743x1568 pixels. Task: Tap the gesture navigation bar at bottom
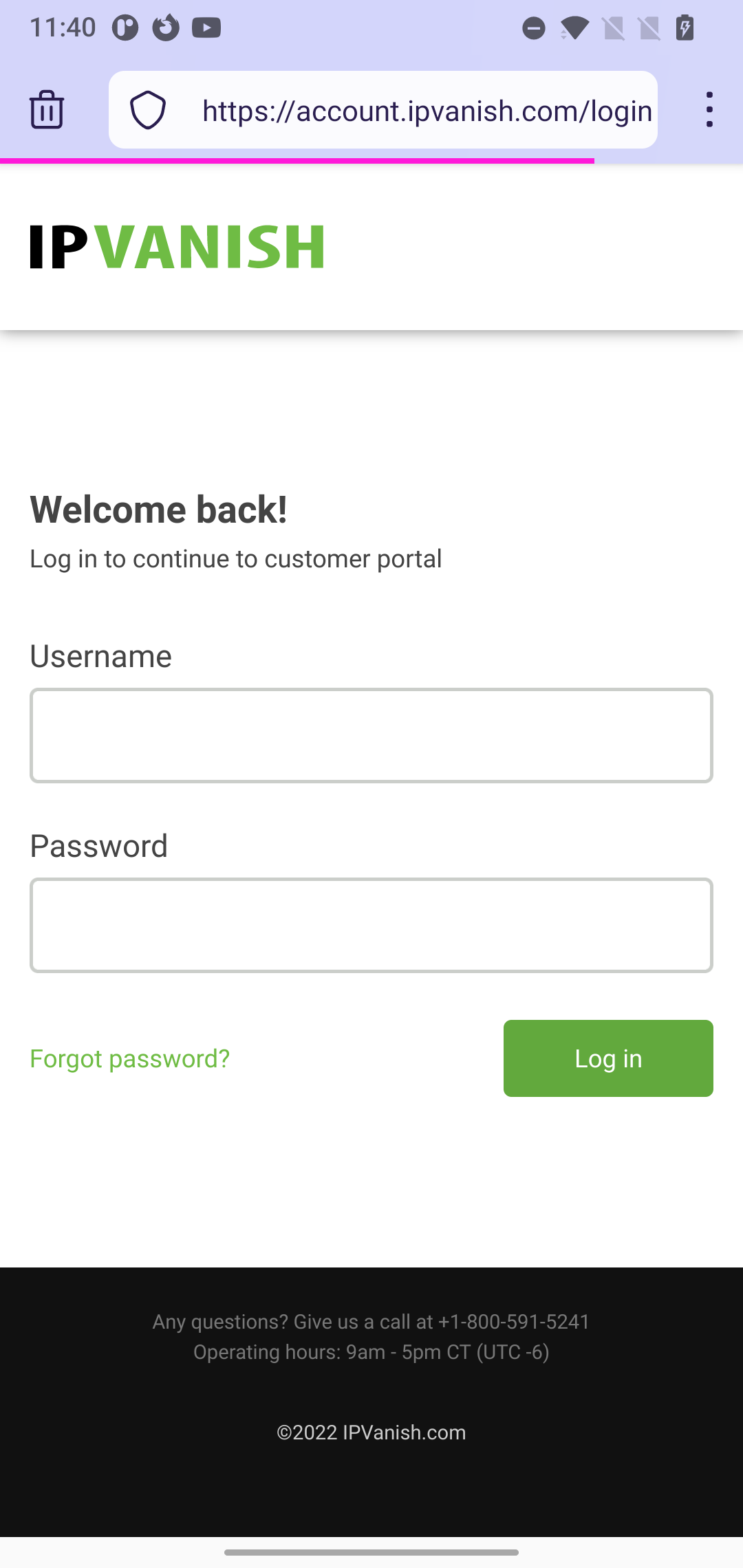coord(371,1551)
